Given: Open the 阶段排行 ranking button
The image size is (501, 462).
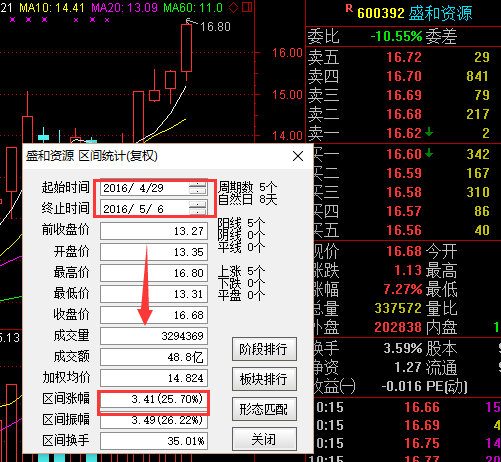Looking at the screenshot, I should (x=264, y=349).
